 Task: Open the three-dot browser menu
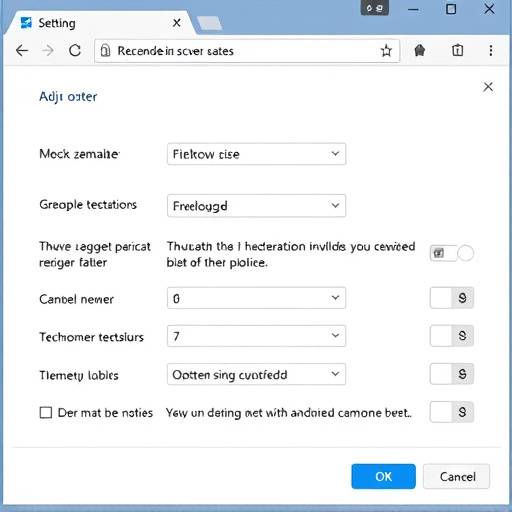(x=491, y=51)
